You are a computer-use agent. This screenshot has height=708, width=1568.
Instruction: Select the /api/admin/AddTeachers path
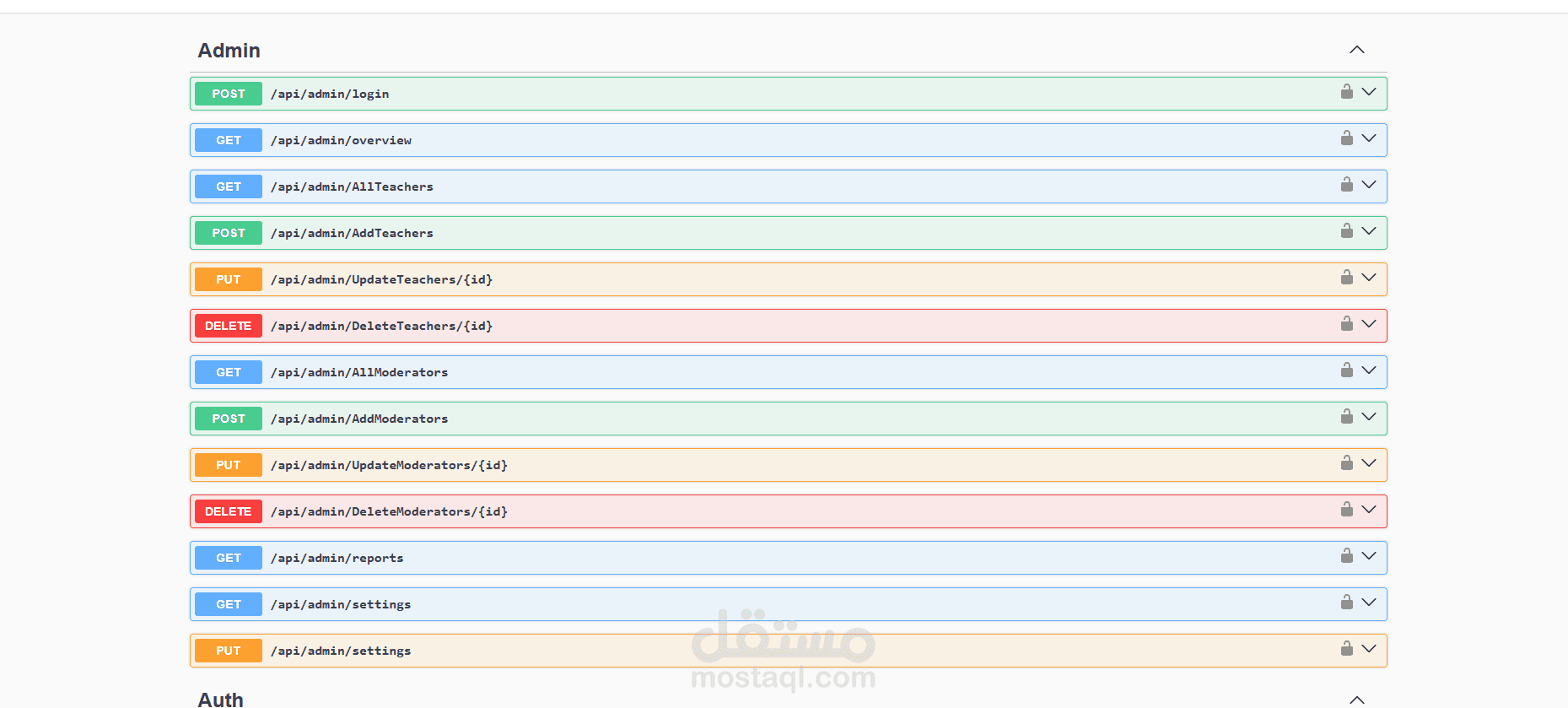pyautogui.click(x=352, y=233)
